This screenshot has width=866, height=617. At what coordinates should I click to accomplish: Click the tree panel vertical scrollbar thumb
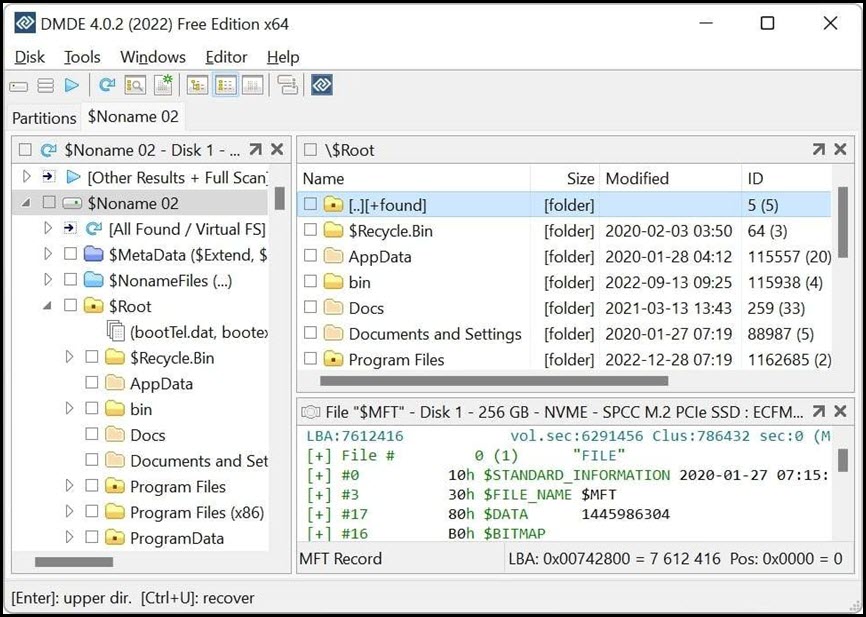[x=279, y=198]
